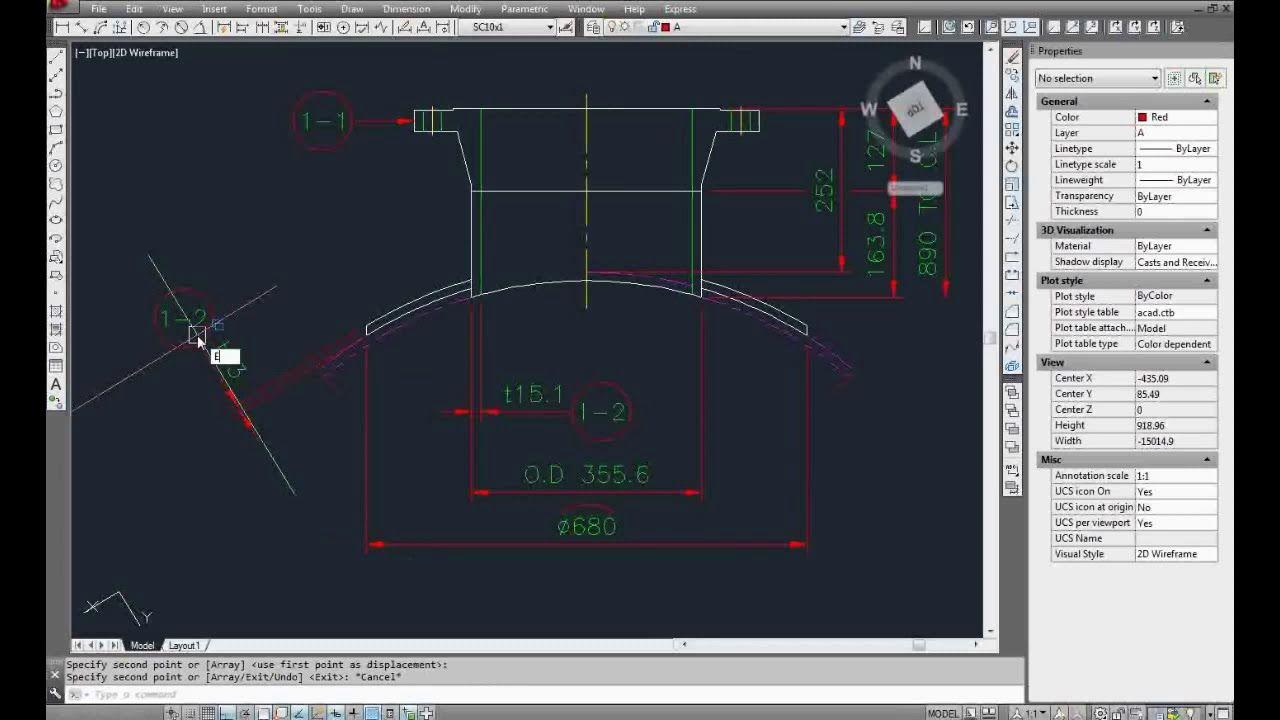Toggle Dynamic Input in status bar
1280x720 pixels.
pos(335,713)
